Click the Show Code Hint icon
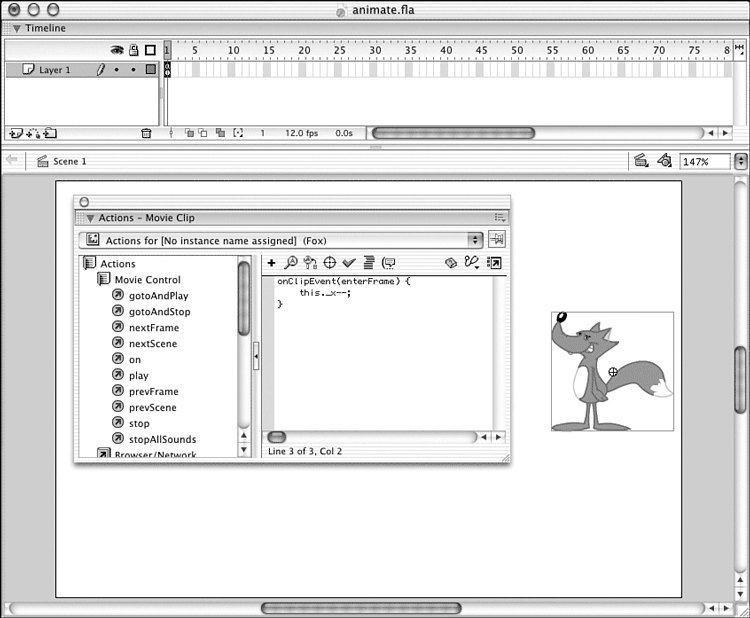This screenshot has width=750, height=618. click(388, 263)
